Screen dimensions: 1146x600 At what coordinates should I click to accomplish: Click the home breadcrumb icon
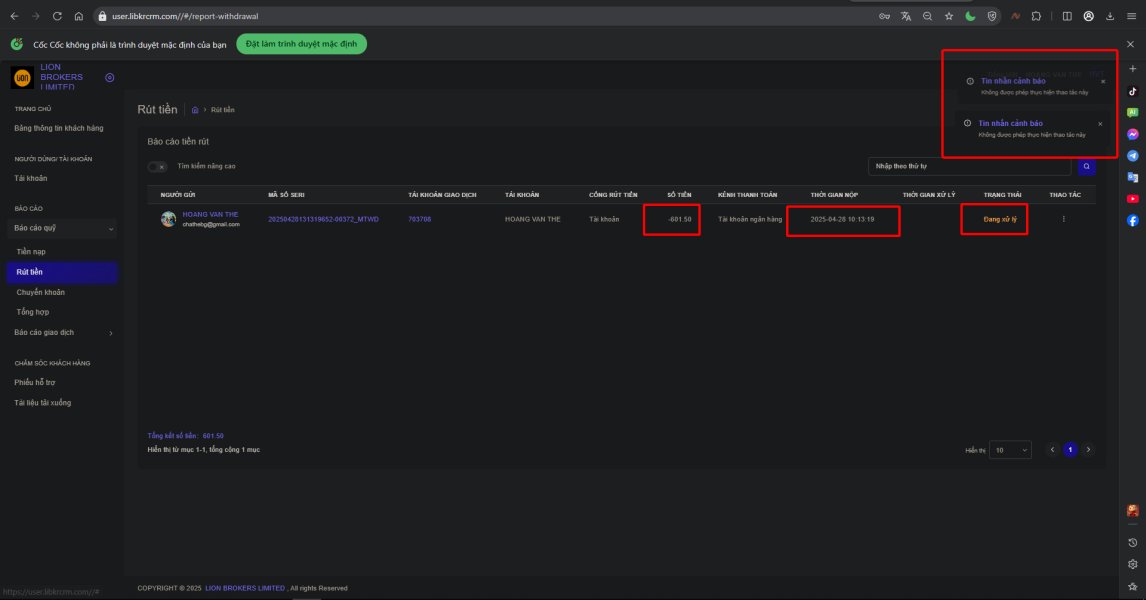pyautogui.click(x=194, y=110)
